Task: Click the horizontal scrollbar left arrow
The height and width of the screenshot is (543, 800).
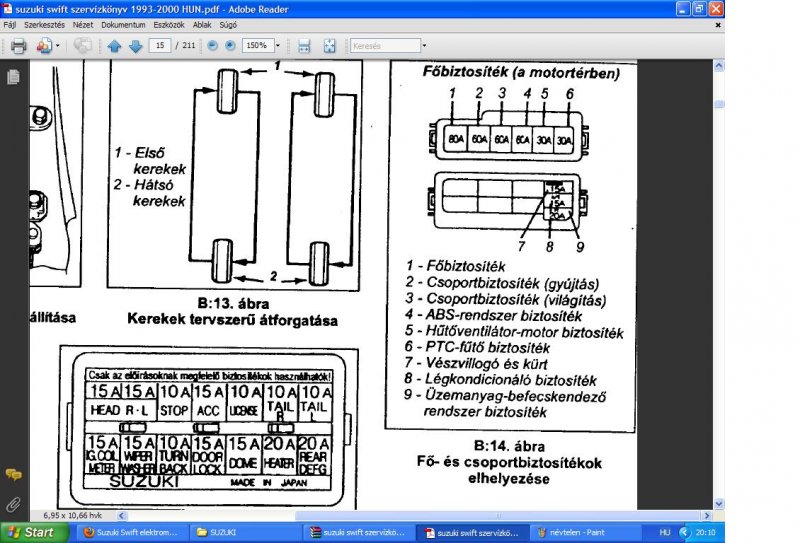Action: pyautogui.click(x=121, y=515)
